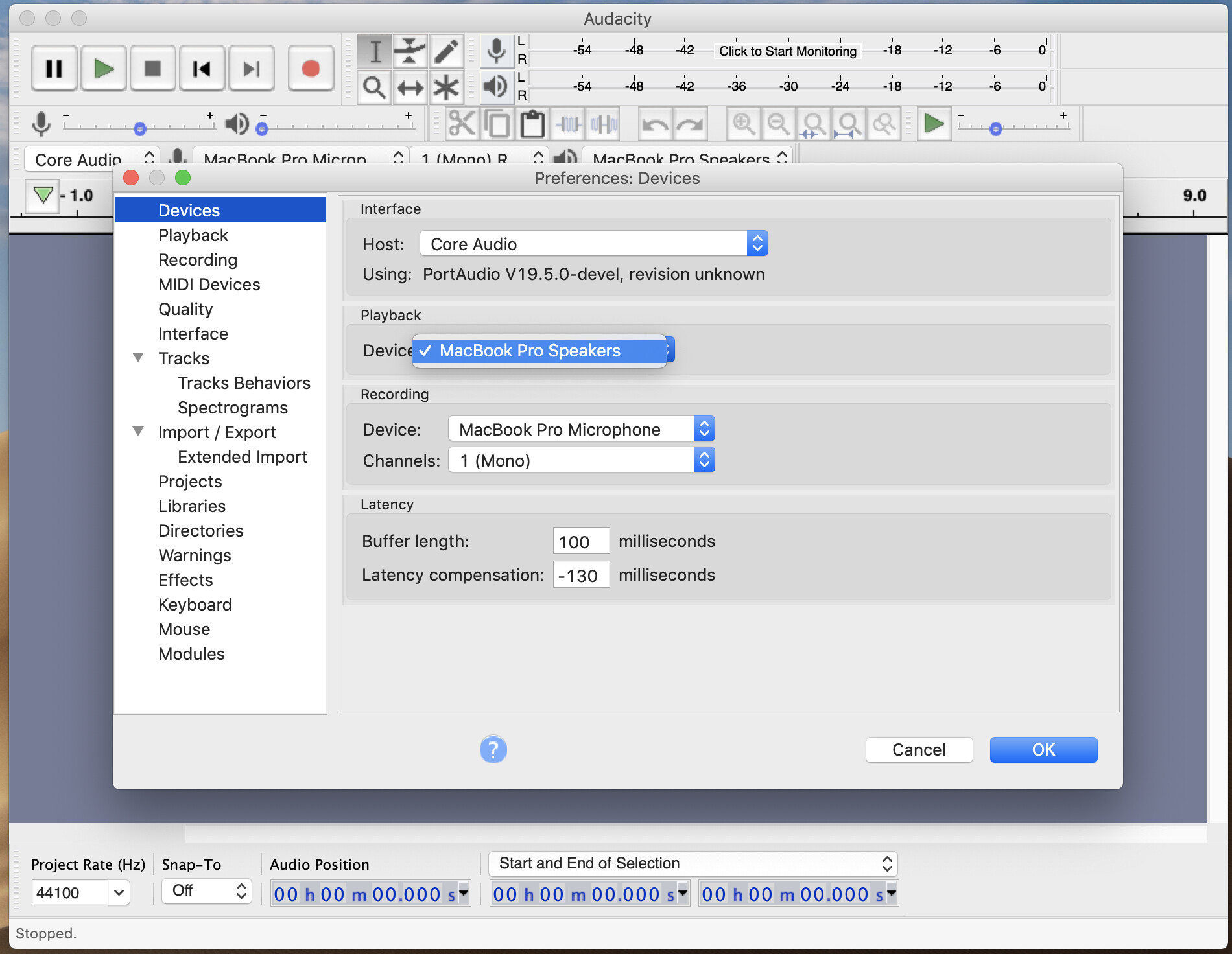The image size is (1232, 954).
Task: Click Fit Selection to Width icon
Action: 813,124
